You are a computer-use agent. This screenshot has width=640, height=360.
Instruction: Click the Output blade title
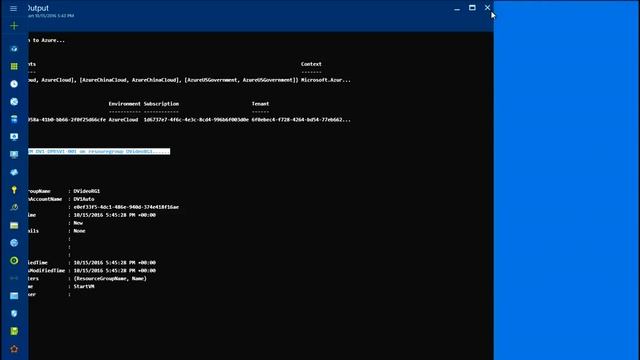(x=38, y=8)
